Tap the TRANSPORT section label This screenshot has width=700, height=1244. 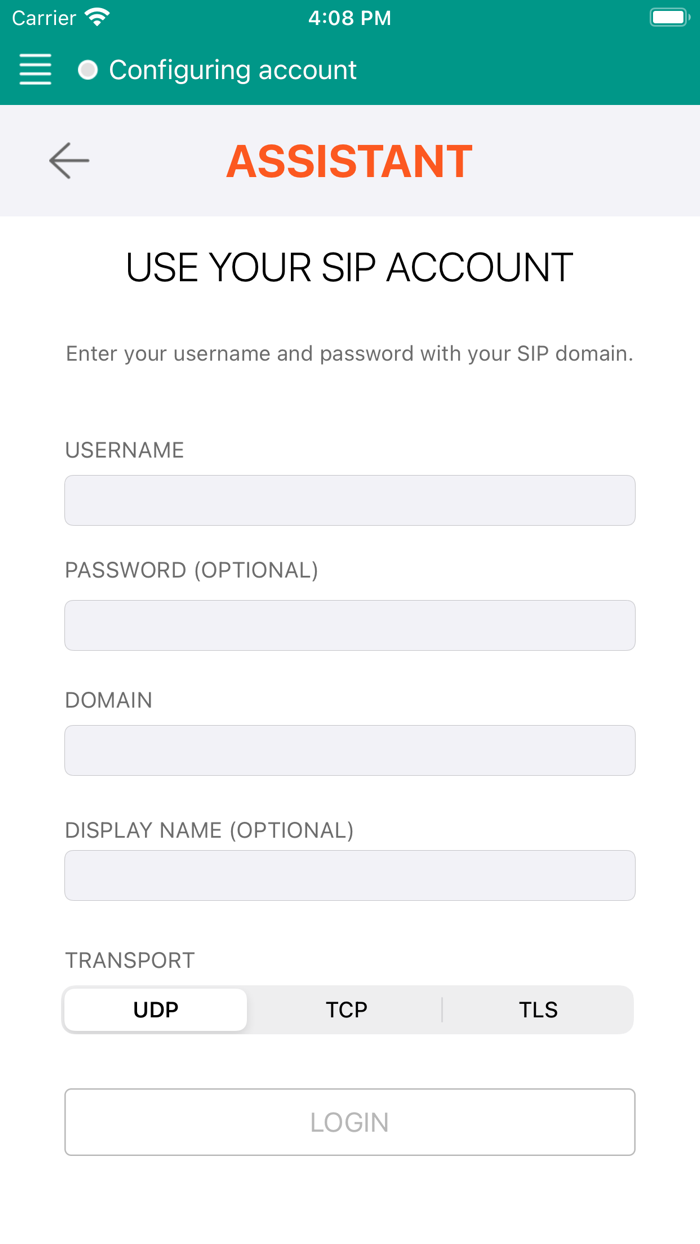(130, 961)
